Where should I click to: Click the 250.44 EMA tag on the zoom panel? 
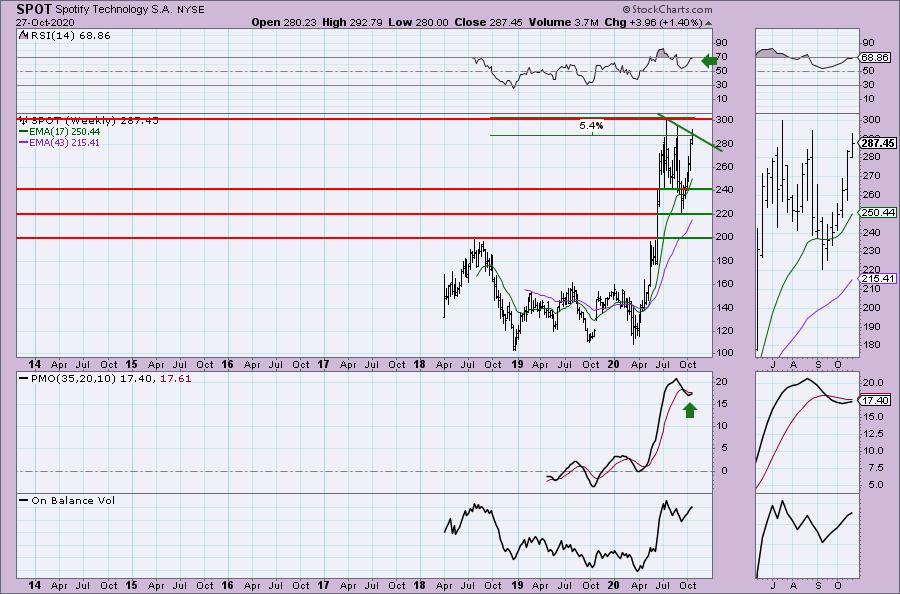pos(878,212)
